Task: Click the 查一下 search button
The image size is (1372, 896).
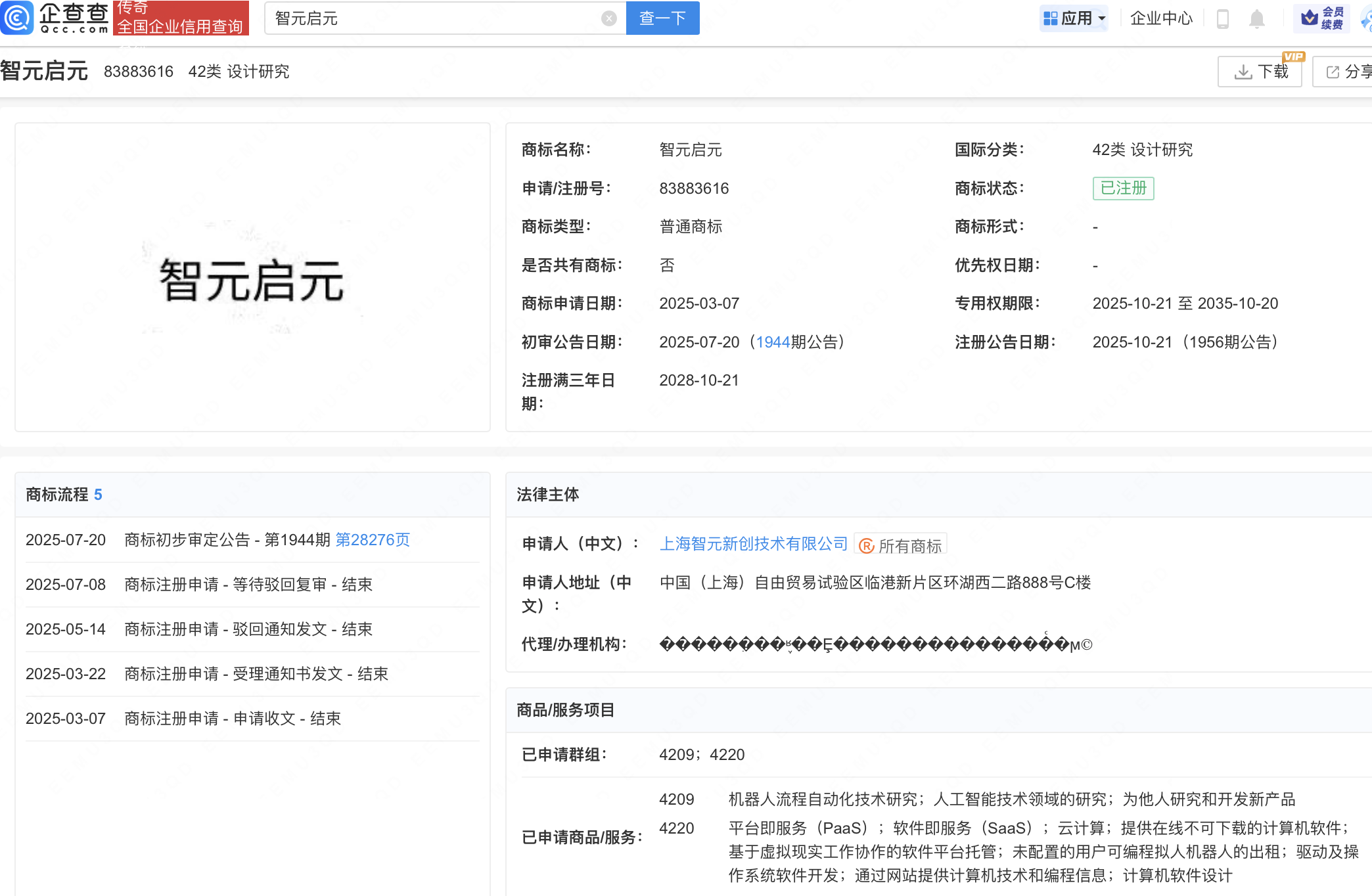Action: 662,18
